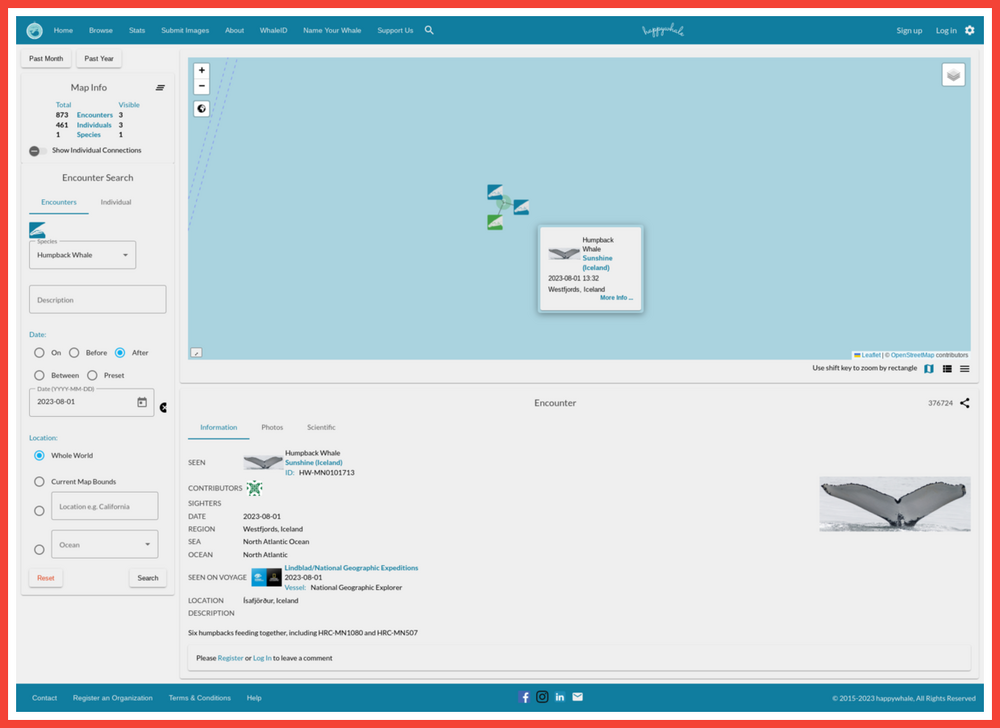Open the map layers control
This screenshot has height=728, width=1000.
(x=953, y=75)
